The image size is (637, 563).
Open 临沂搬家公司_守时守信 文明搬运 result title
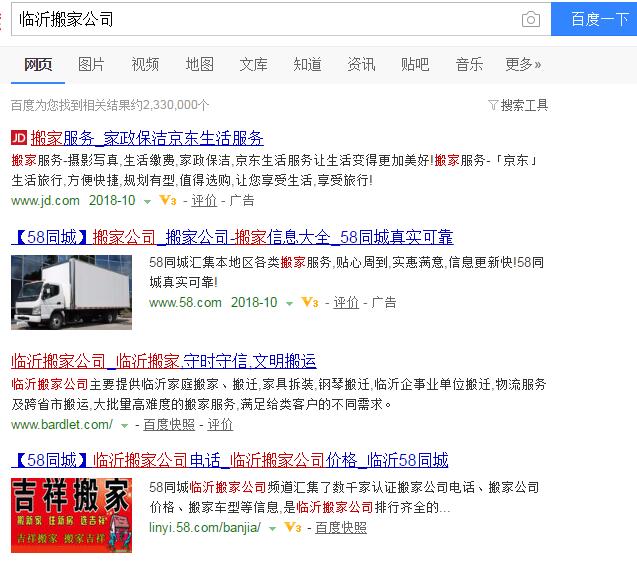click(164, 361)
